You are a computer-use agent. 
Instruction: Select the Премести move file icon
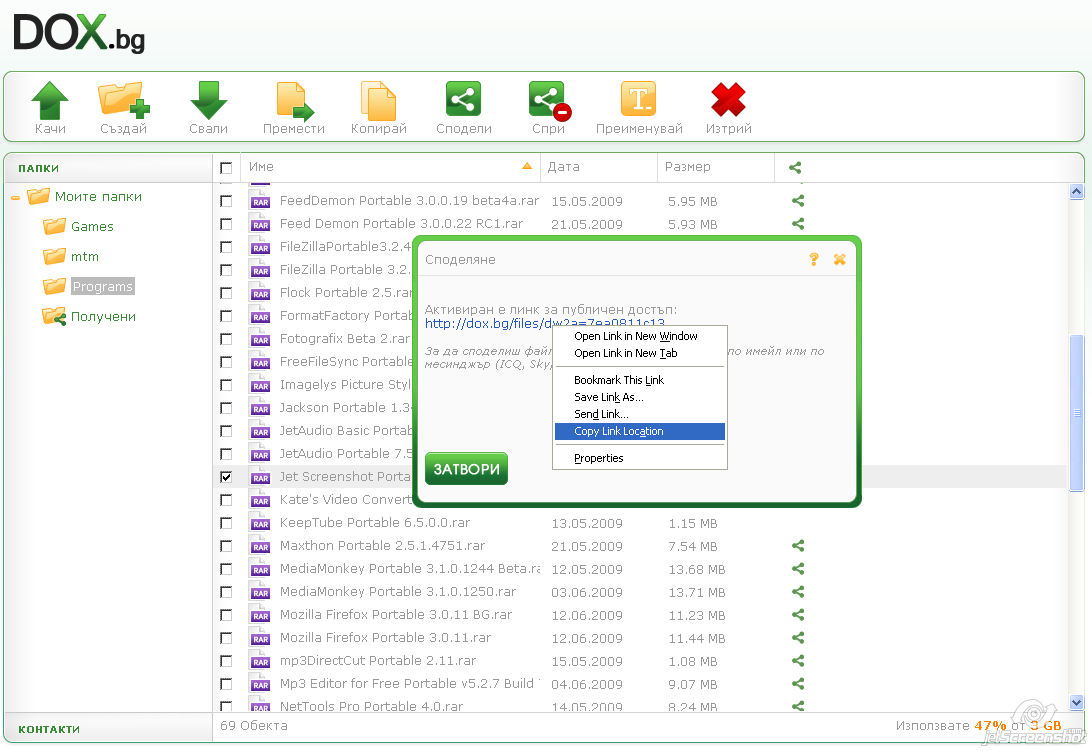[294, 101]
